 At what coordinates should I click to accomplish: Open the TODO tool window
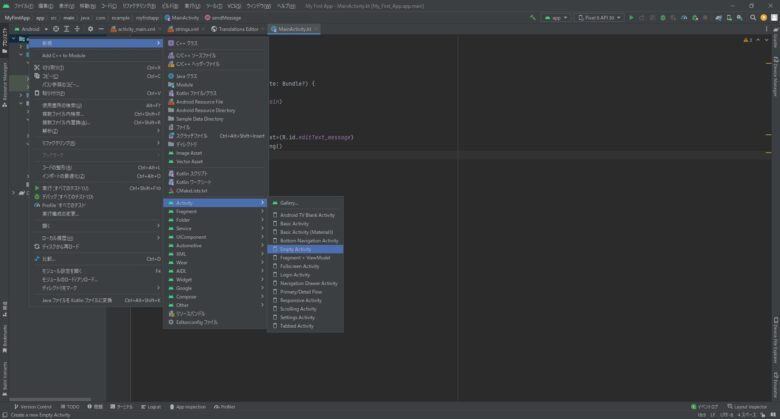[70, 407]
